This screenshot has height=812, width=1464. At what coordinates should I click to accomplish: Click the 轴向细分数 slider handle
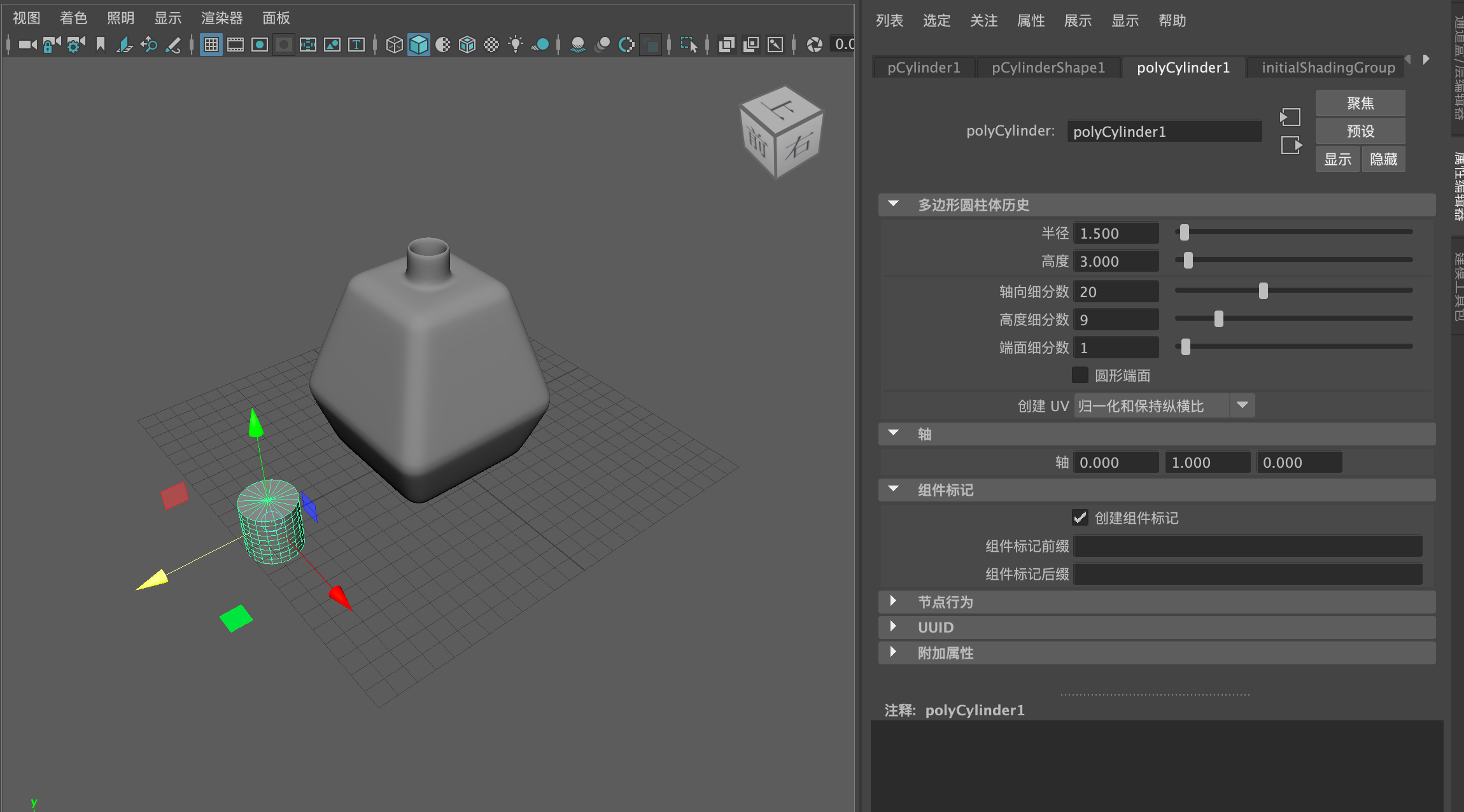1263,291
